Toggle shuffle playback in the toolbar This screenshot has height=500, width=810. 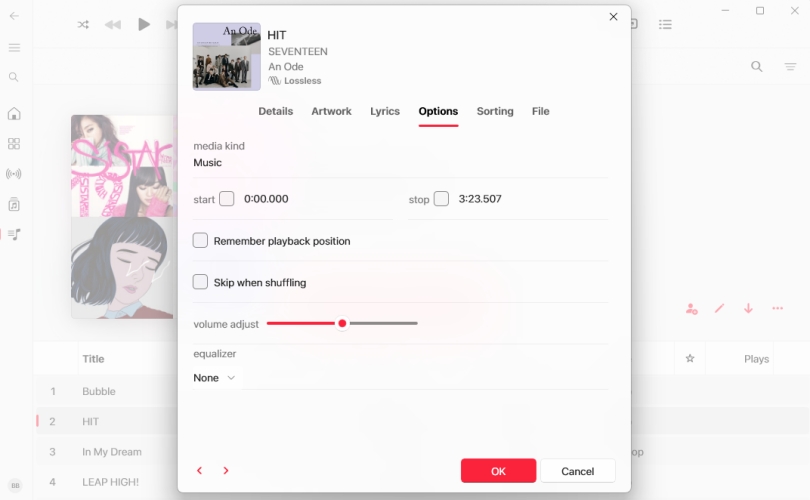(x=83, y=24)
